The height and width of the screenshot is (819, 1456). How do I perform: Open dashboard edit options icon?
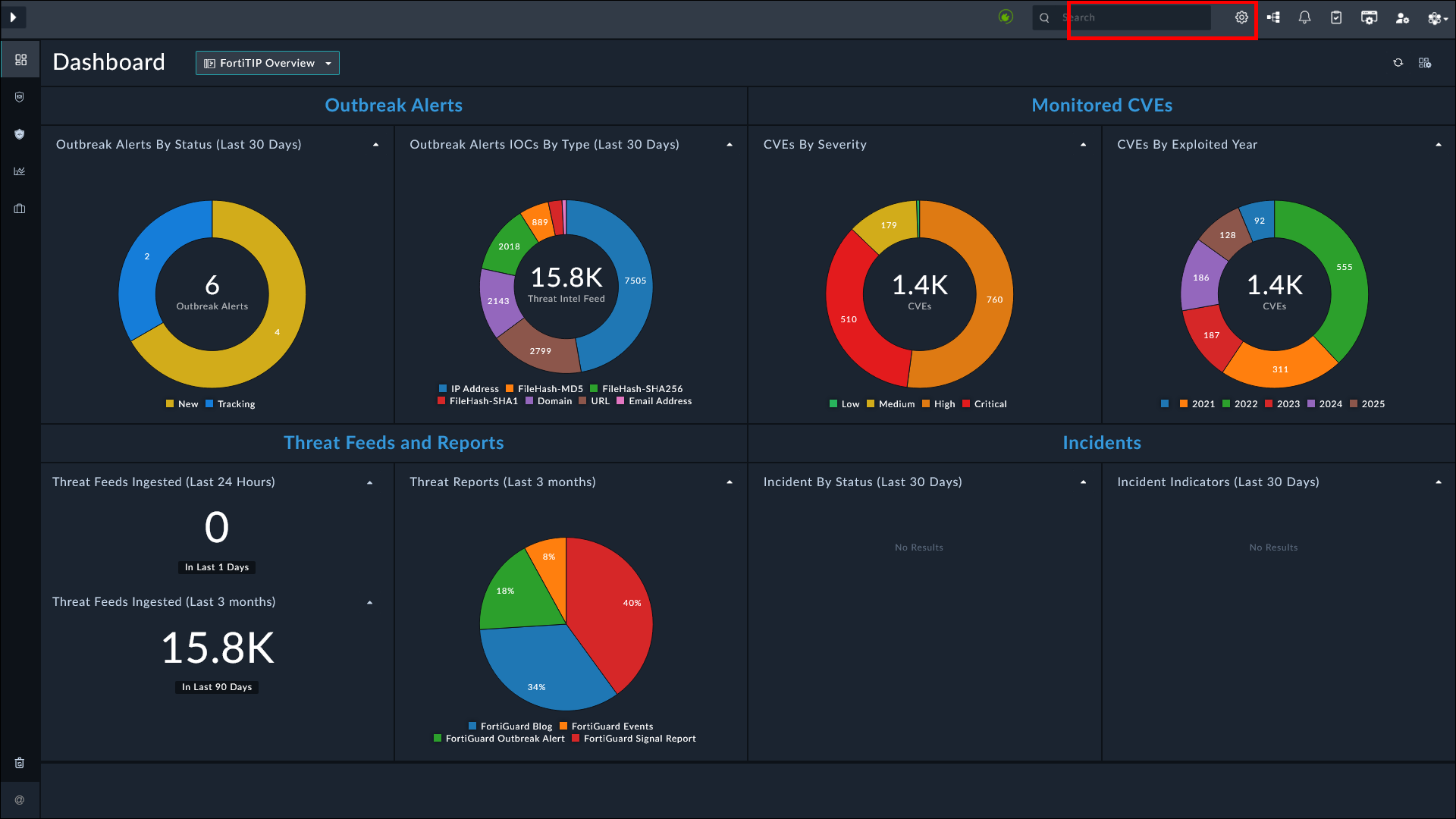[x=1425, y=63]
